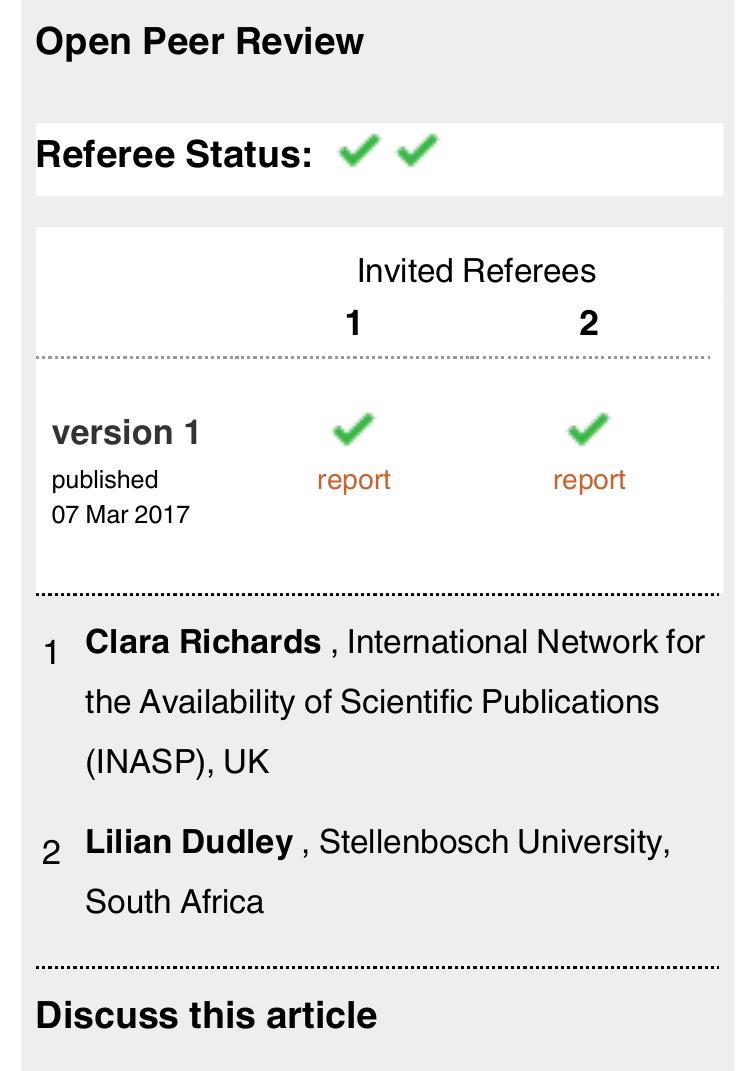
Task: Click the Referee Status label
Action: 174,155
